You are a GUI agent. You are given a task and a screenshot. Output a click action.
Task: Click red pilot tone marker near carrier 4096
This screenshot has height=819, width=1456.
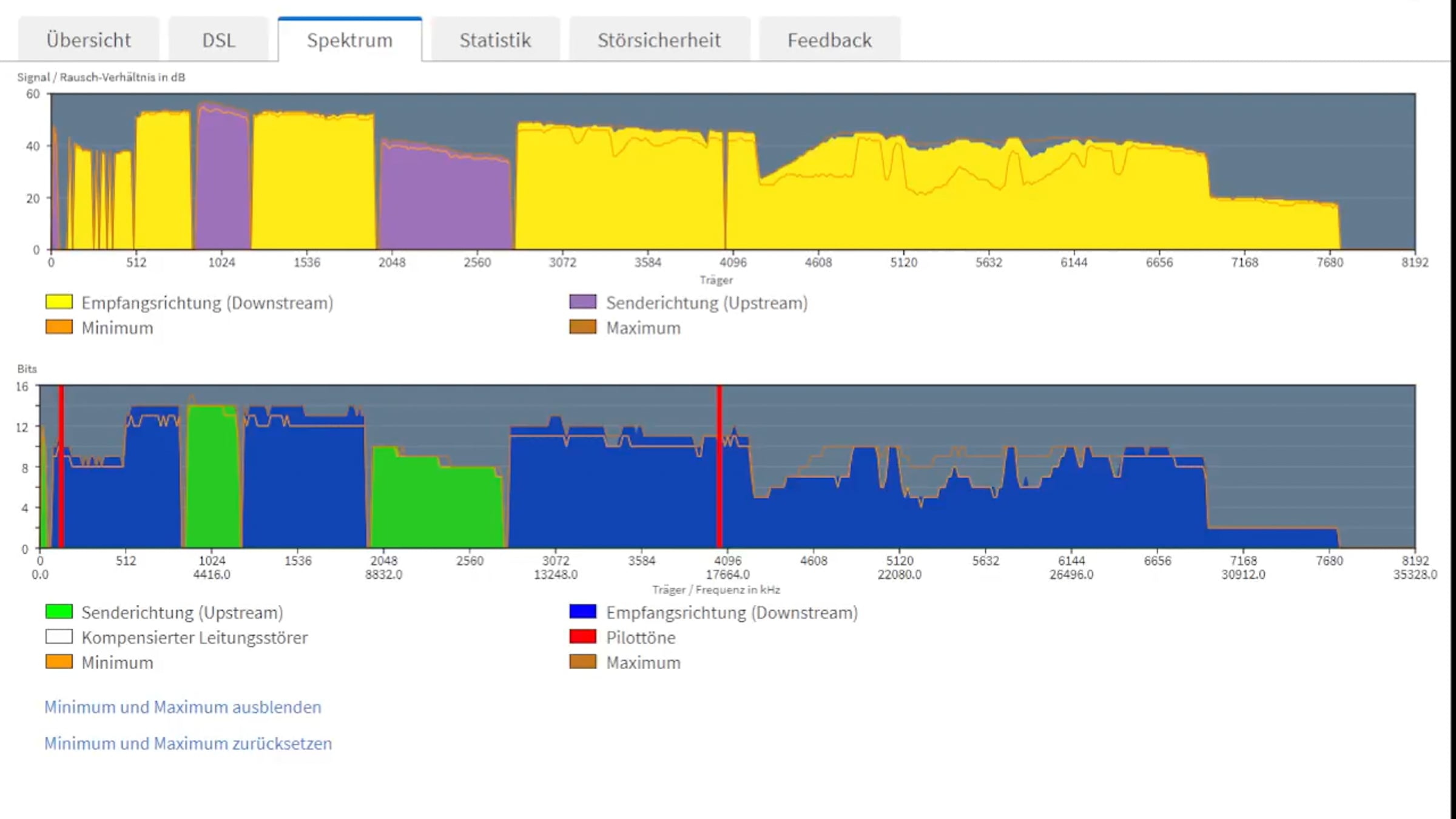[720, 467]
